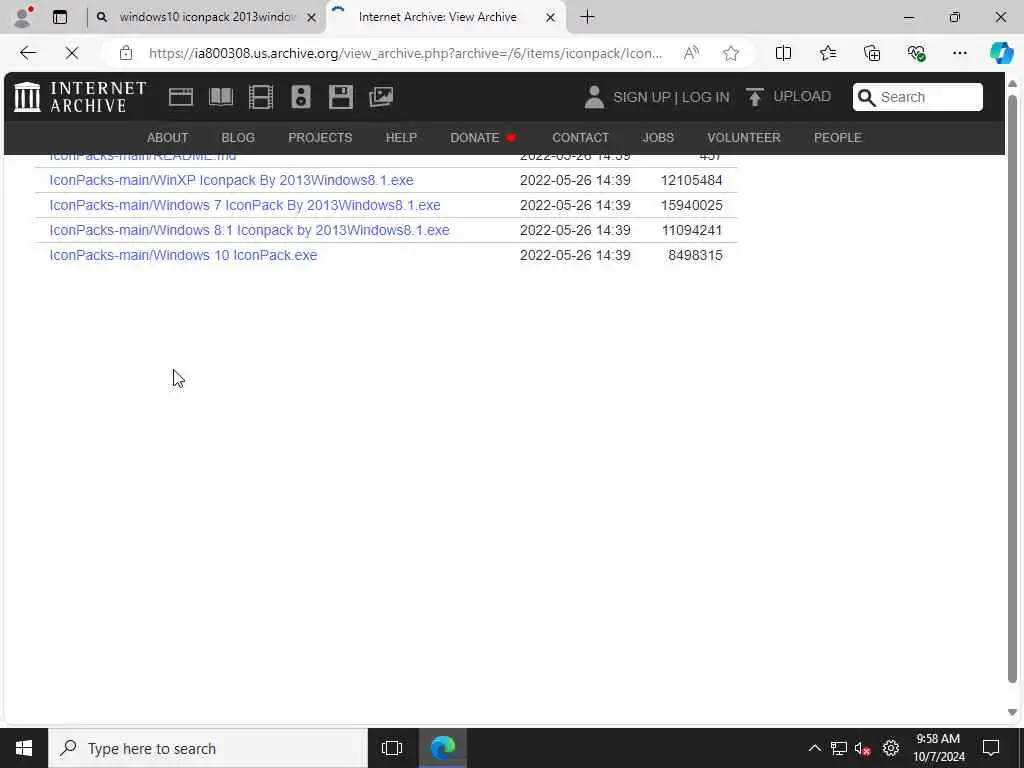Open the Video film icon
This screenshot has height=768, width=1024.
tap(261, 97)
